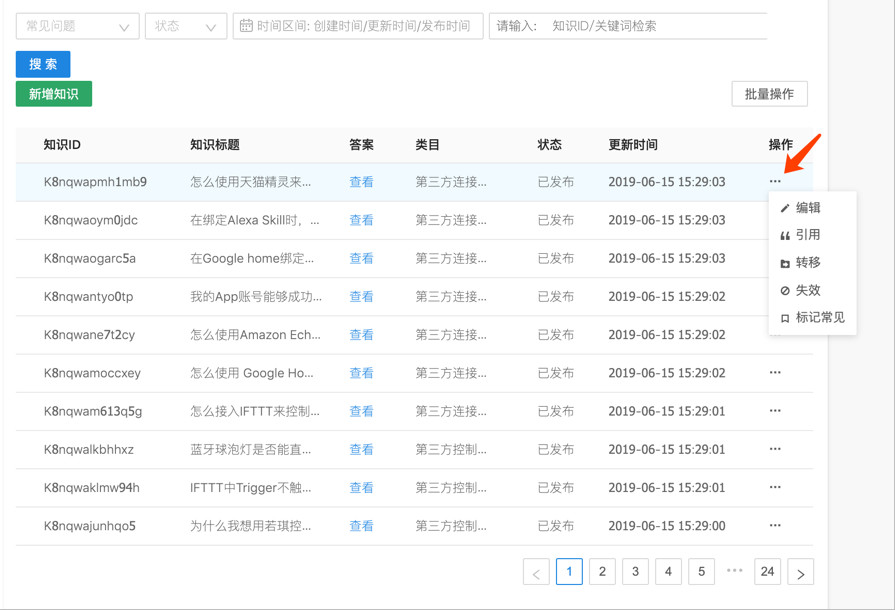Click the green 新增知识 button

tap(54, 94)
